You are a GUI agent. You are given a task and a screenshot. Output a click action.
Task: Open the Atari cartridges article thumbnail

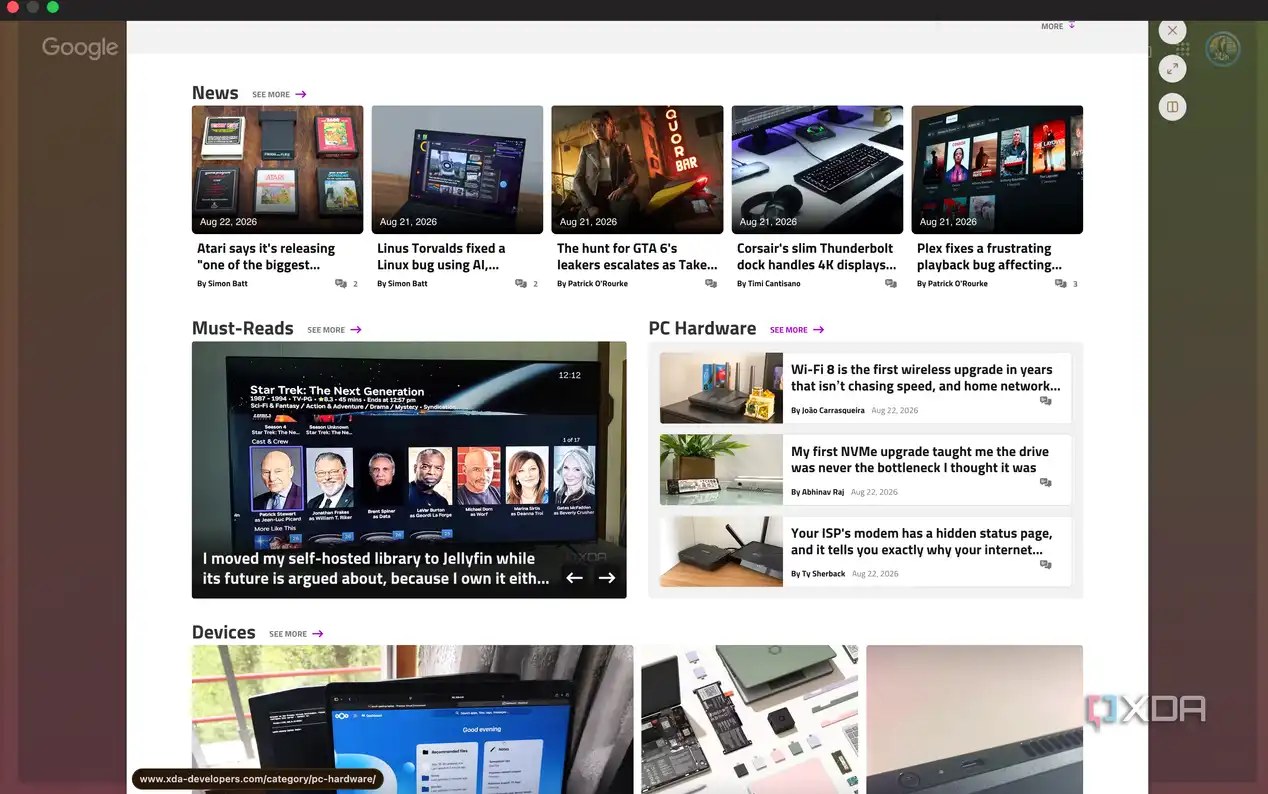[x=278, y=170]
